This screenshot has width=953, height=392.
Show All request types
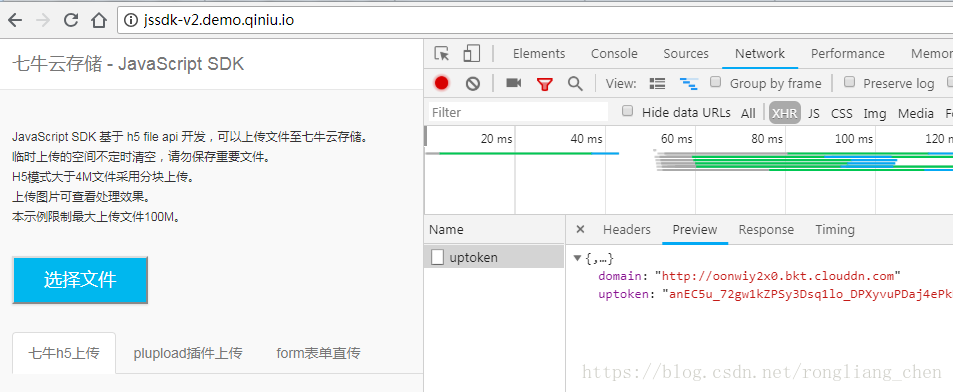click(x=748, y=113)
